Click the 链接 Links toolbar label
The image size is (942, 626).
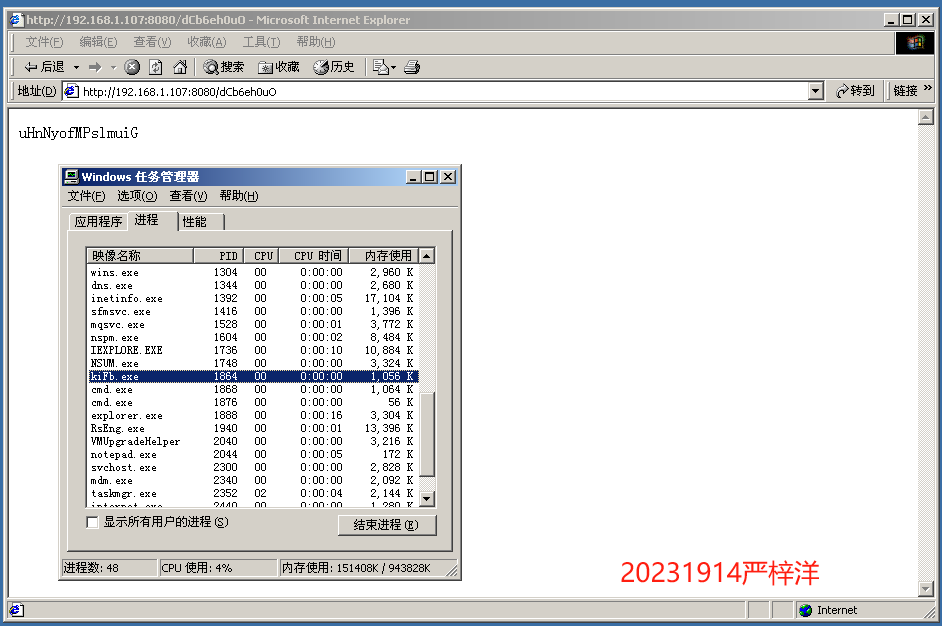[x=905, y=91]
